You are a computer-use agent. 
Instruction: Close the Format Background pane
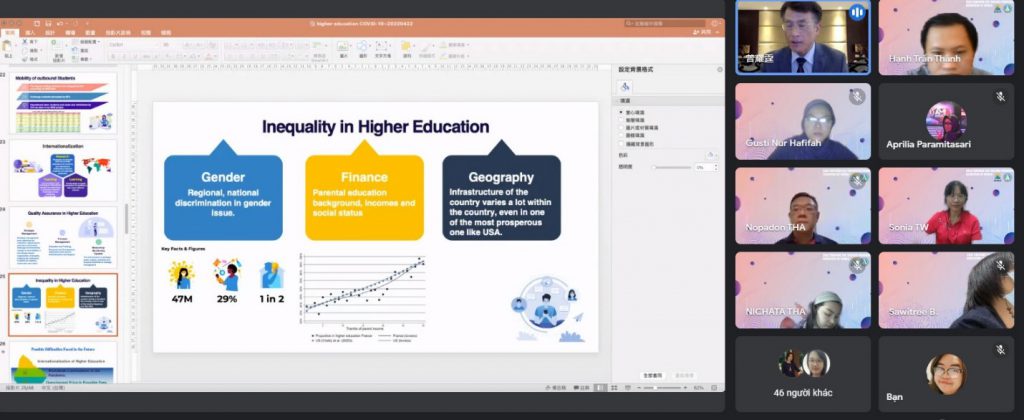(x=720, y=69)
